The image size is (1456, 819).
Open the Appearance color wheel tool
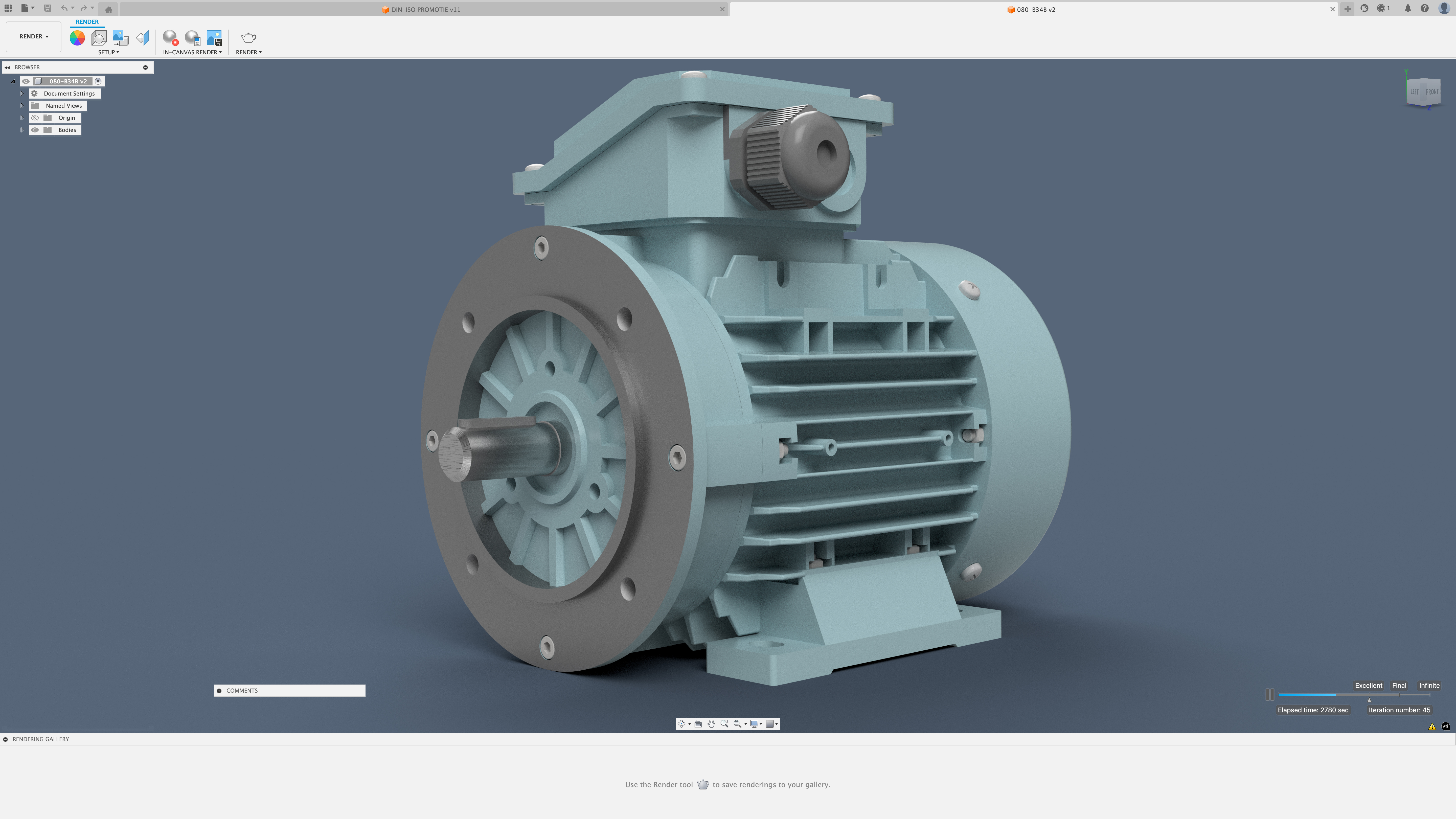coord(77,38)
